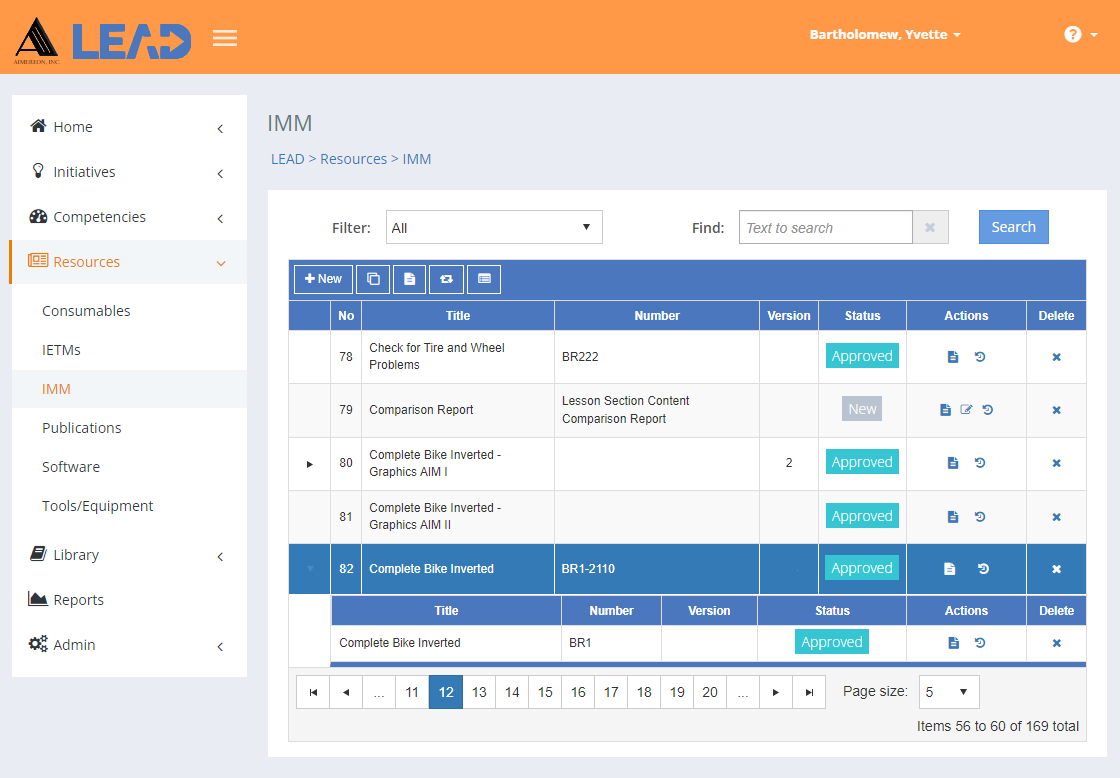Click the refresh icon in the grid toolbar
Screen dimensions: 1120x778
tap(446, 279)
